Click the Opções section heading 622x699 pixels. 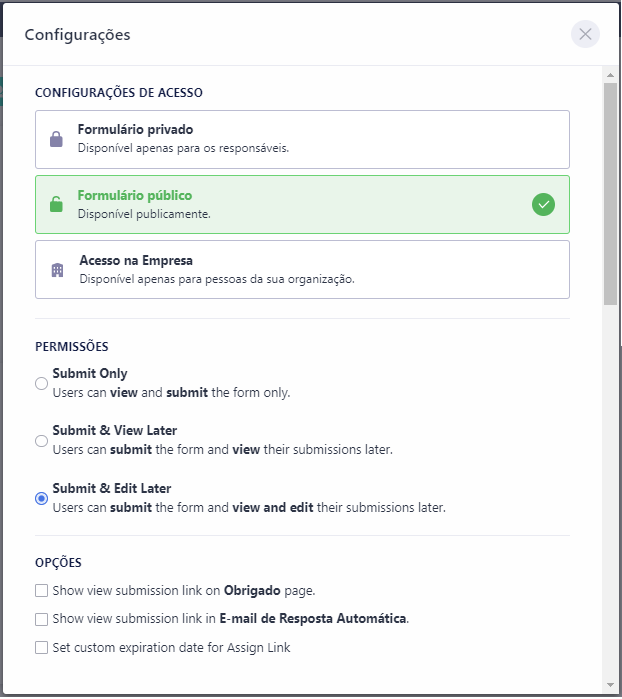coord(58,563)
